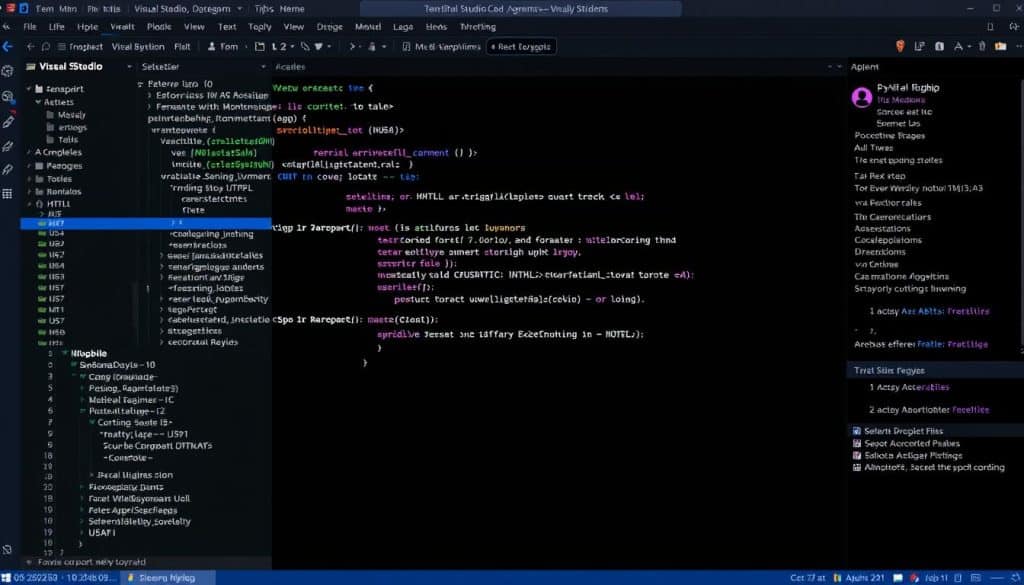Click the purple user avatar in the right panel

tap(862, 97)
